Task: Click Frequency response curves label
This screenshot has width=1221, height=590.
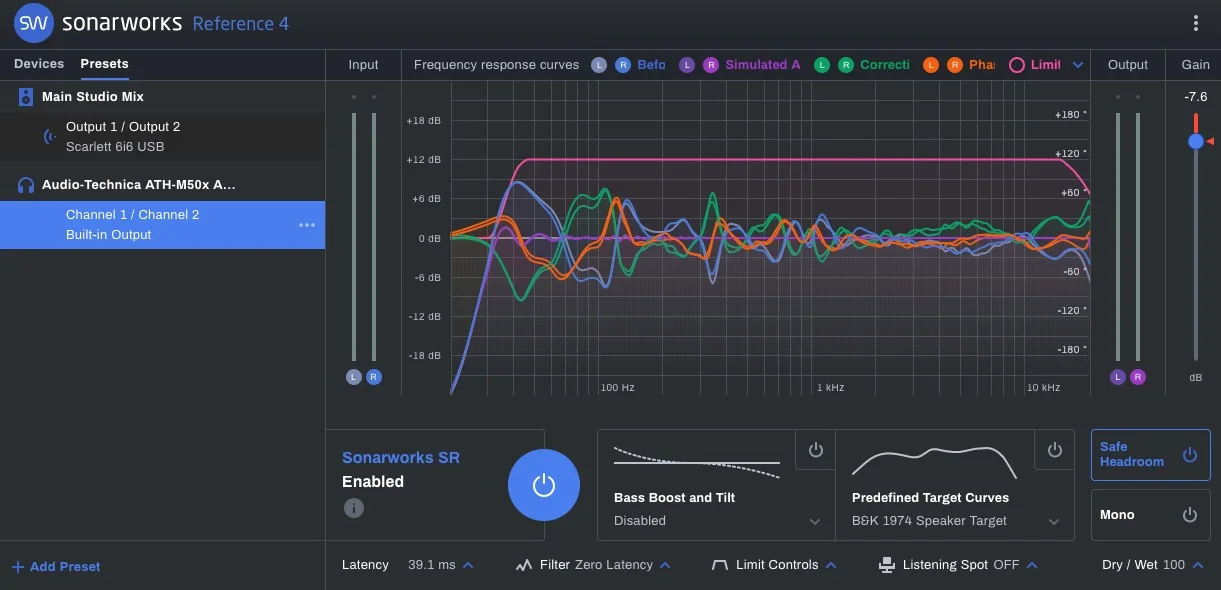Action: [x=496, y=65]
